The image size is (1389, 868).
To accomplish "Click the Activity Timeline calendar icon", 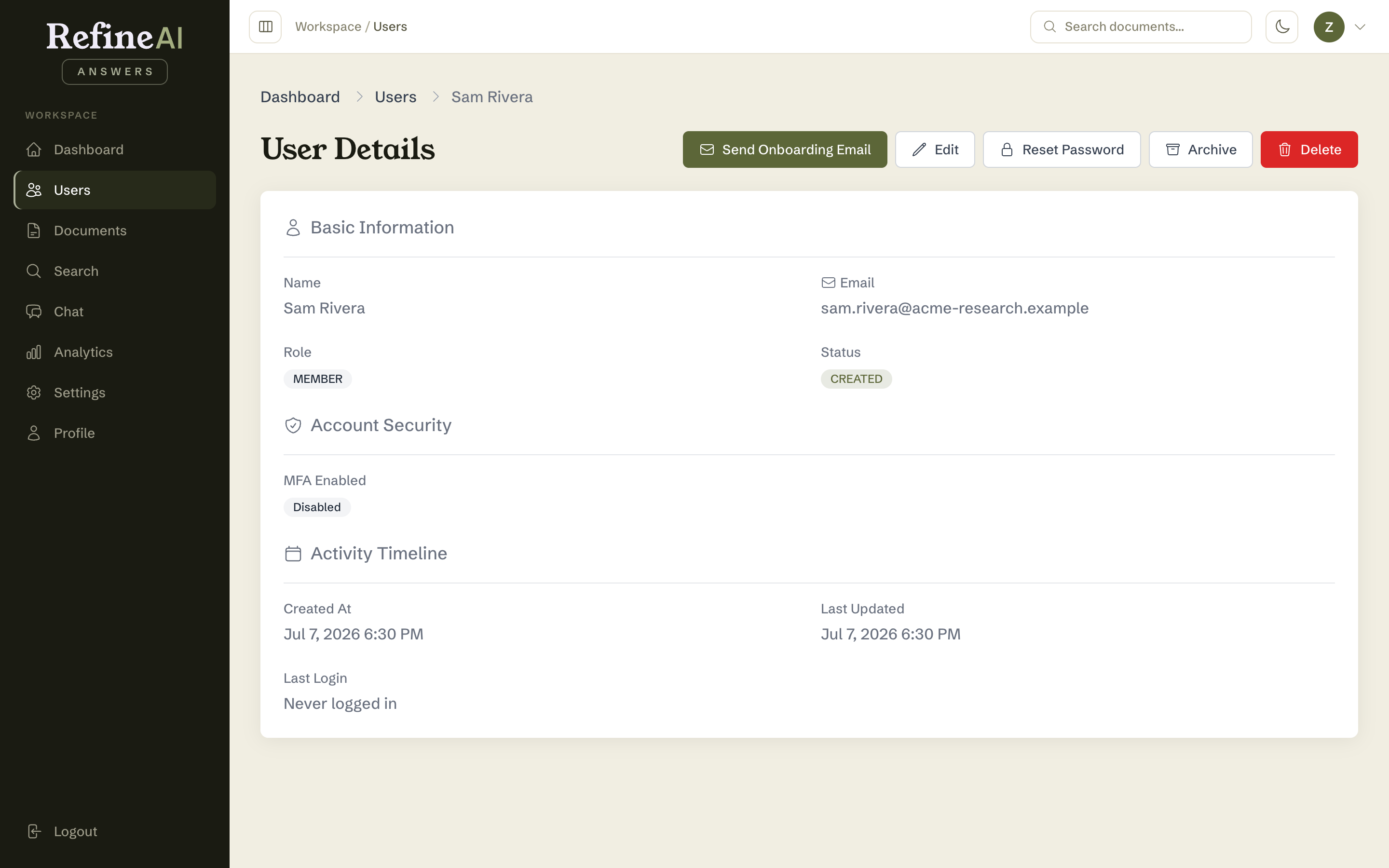I will 293,554.
